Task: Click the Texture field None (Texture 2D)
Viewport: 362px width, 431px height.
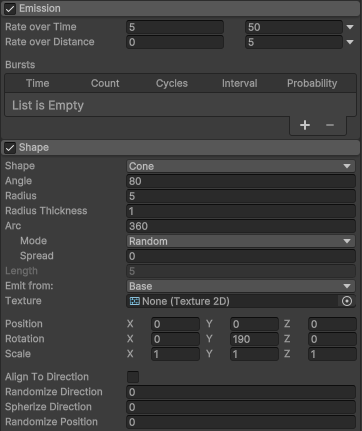Action: point(241,301)
